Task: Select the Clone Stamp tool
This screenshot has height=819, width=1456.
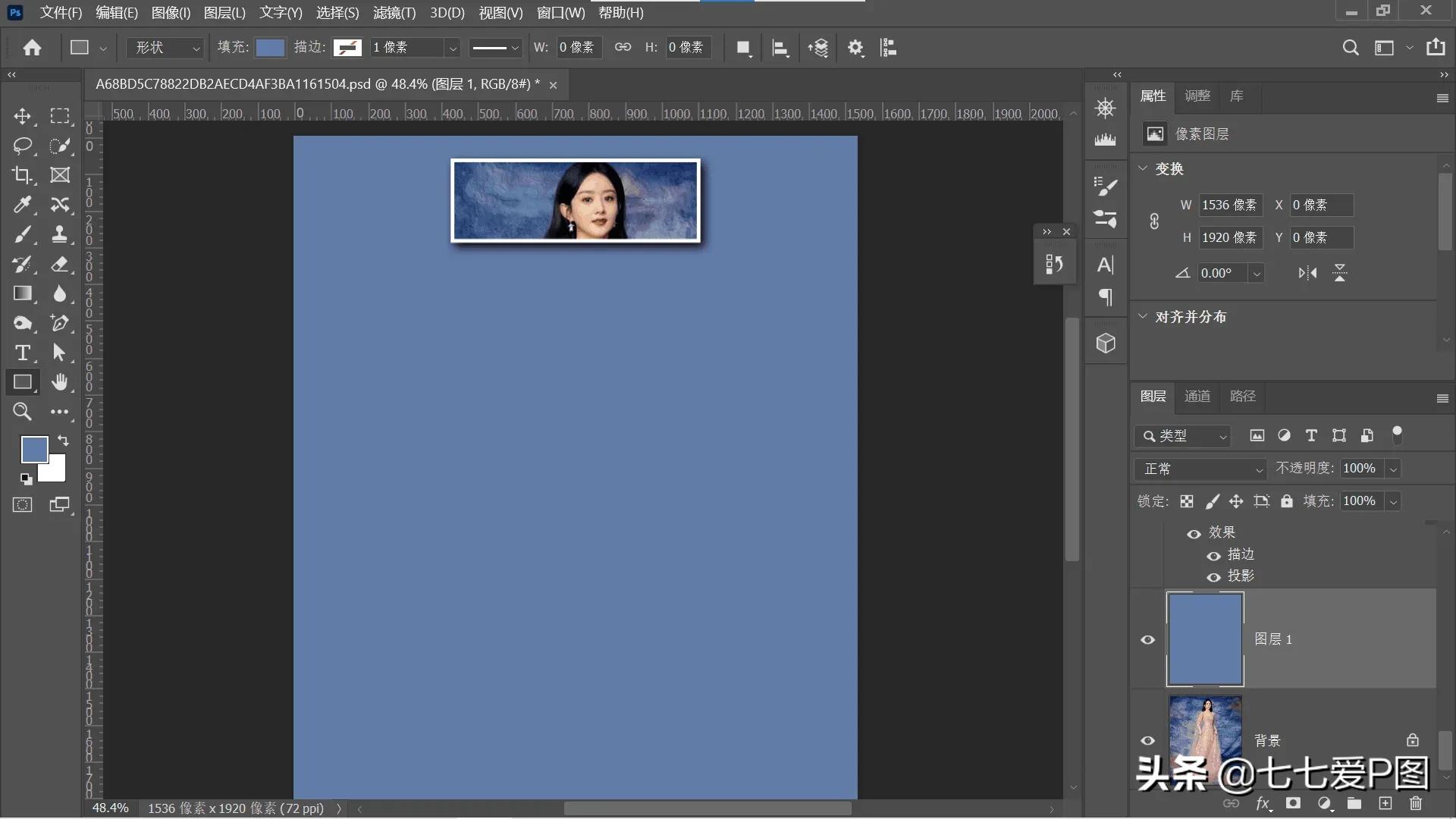Action: pyautogui.click(x=59, y=234)
